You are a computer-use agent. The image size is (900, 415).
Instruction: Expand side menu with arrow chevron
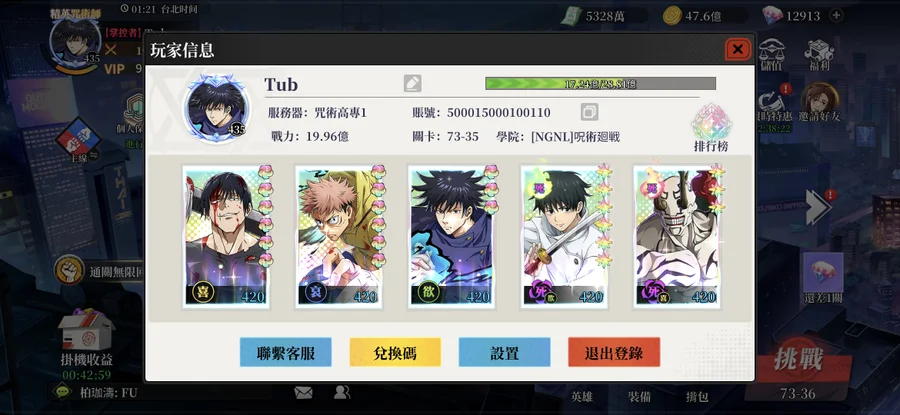pos(818,208)
